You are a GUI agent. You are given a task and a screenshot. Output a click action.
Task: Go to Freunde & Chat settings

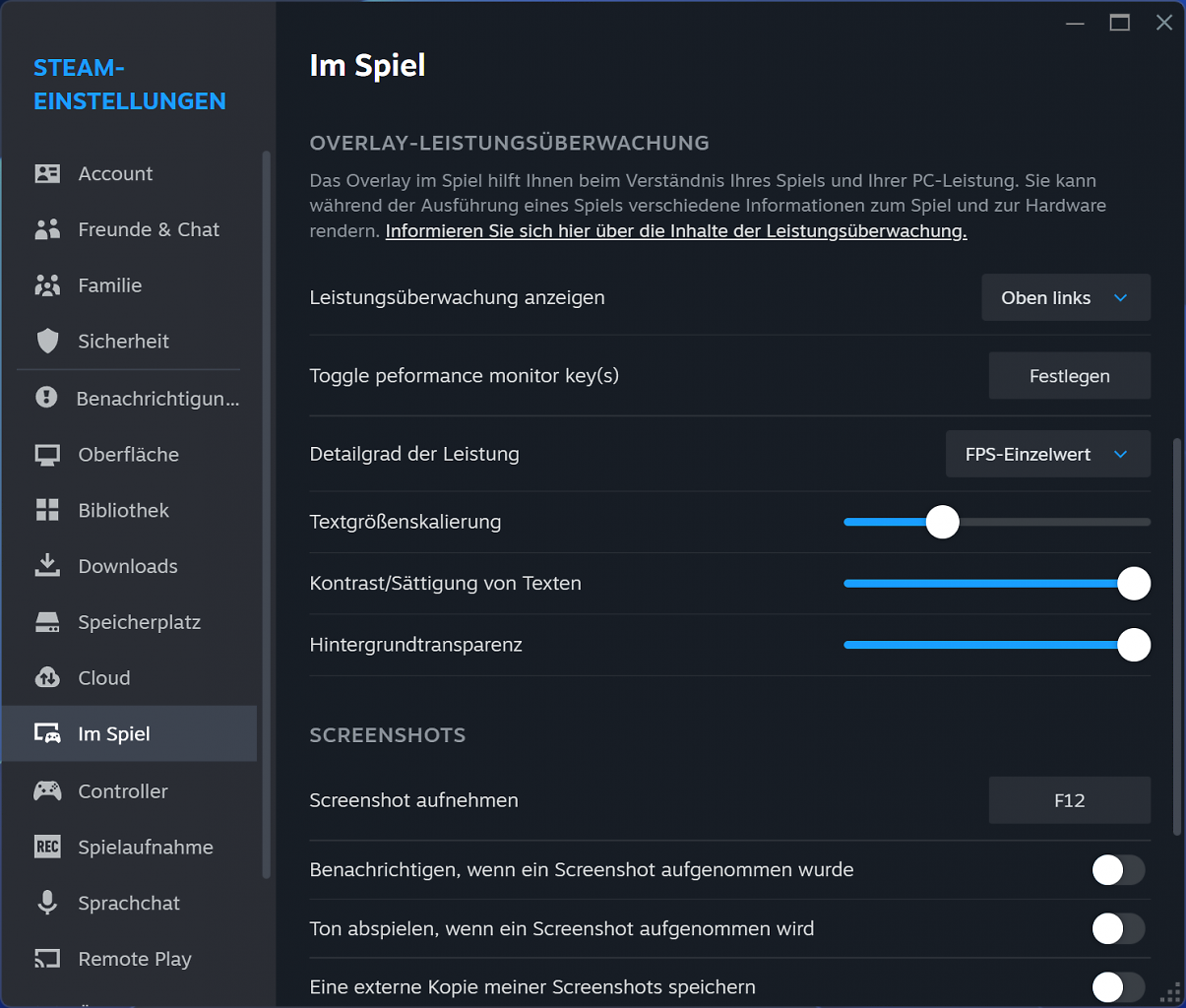tap(129, 229)
